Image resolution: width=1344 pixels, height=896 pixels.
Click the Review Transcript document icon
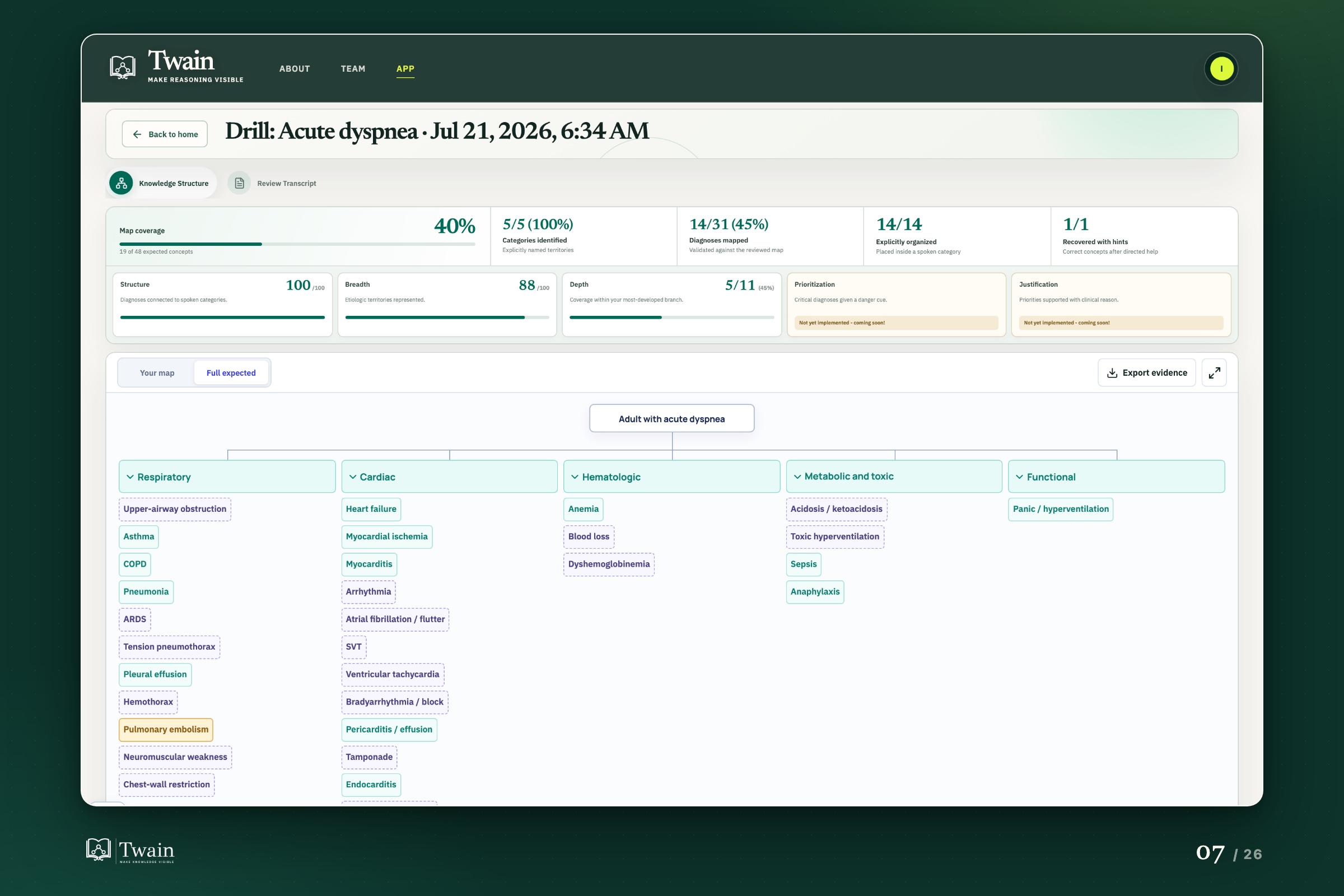[240, 183]
